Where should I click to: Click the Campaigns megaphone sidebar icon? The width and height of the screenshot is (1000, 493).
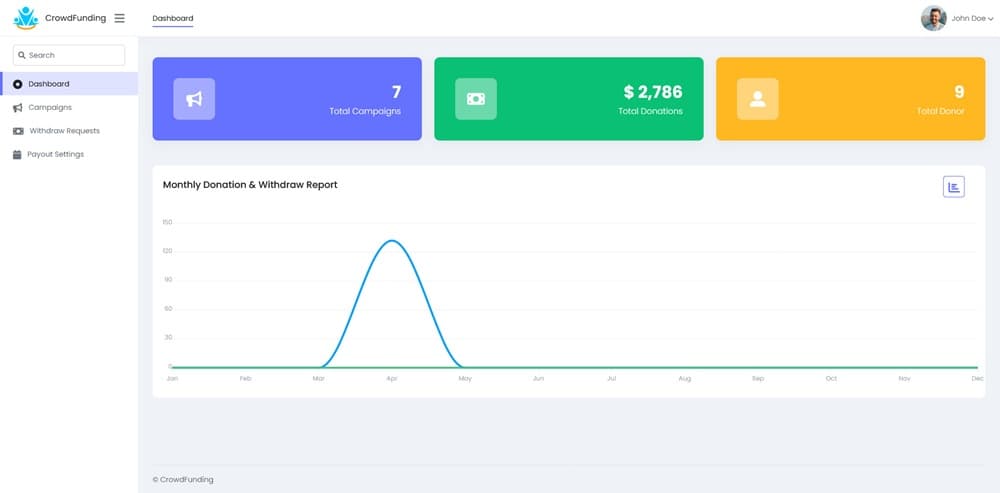click(17, 108)
